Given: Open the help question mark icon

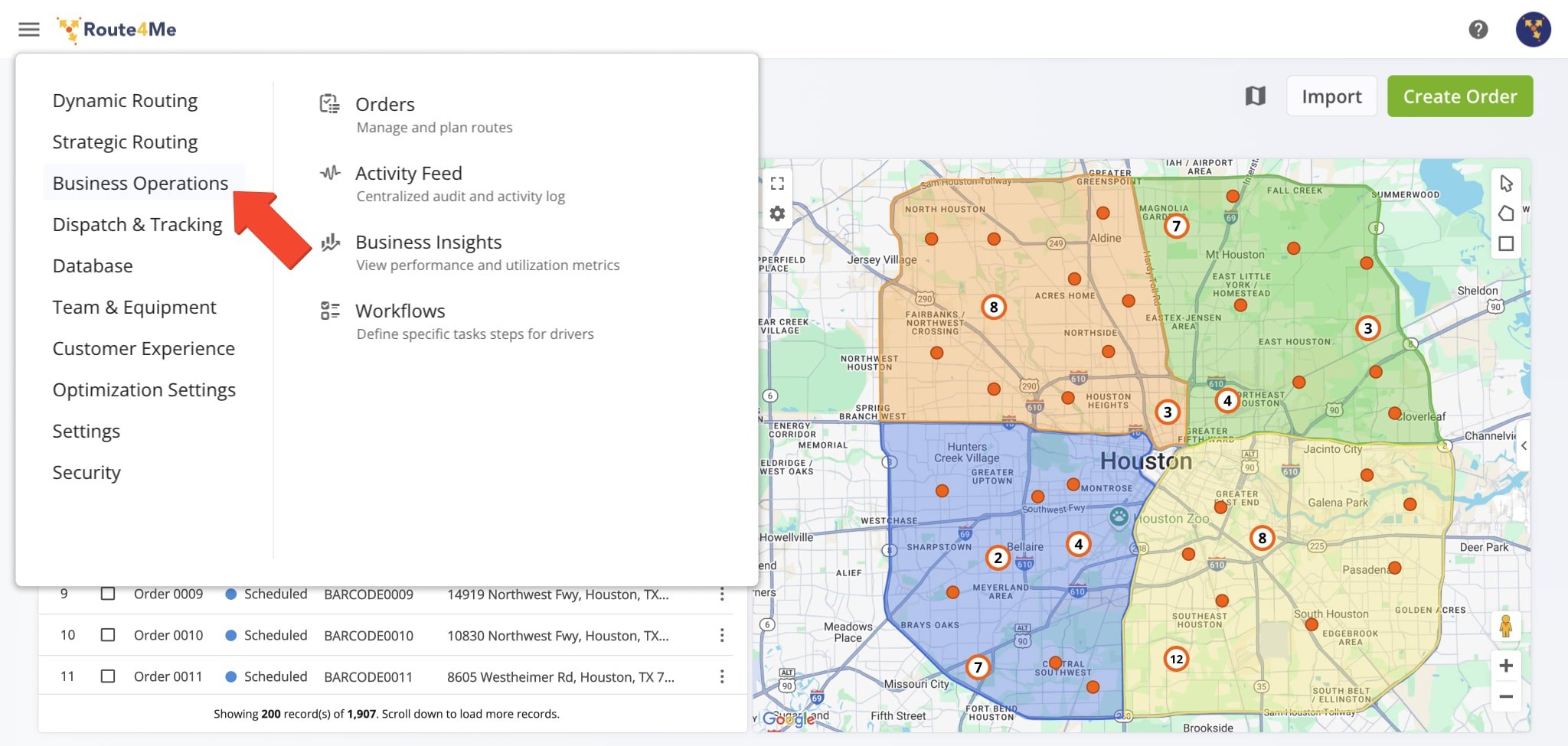Looking at the screenshot, I should click(x=1479, y=29).
